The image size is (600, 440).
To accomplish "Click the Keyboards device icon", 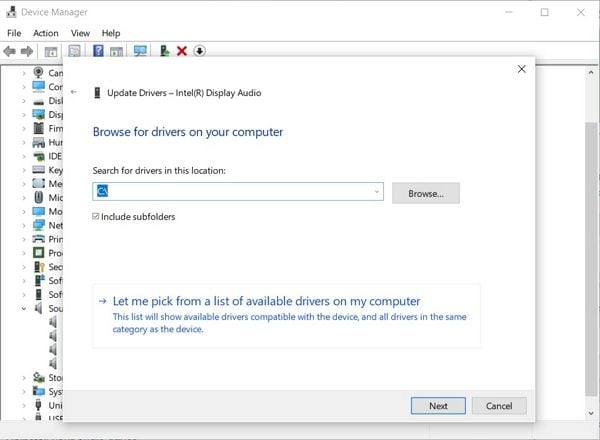I will 39,170.
